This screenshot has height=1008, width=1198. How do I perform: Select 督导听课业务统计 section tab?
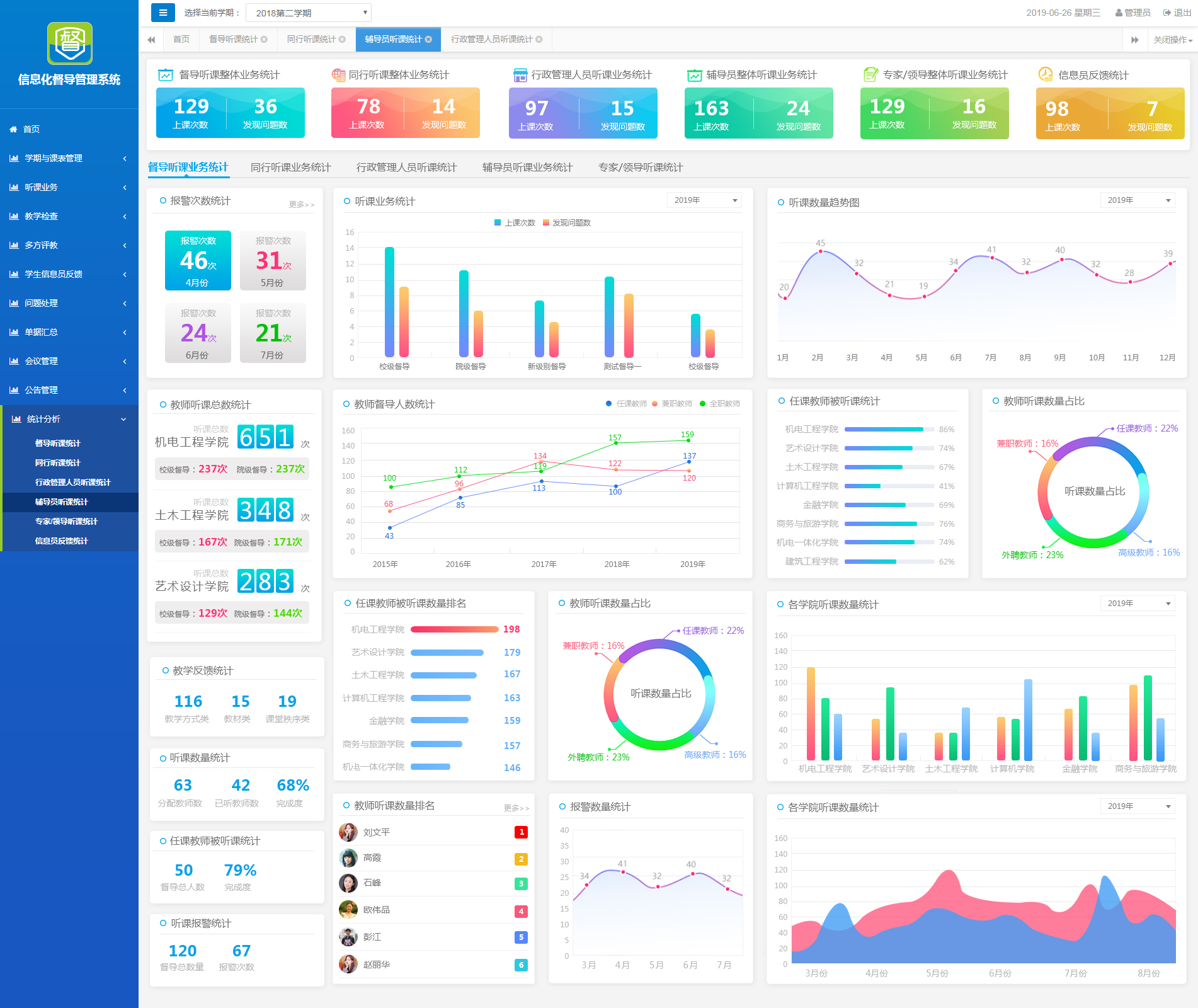click(188, 168)
